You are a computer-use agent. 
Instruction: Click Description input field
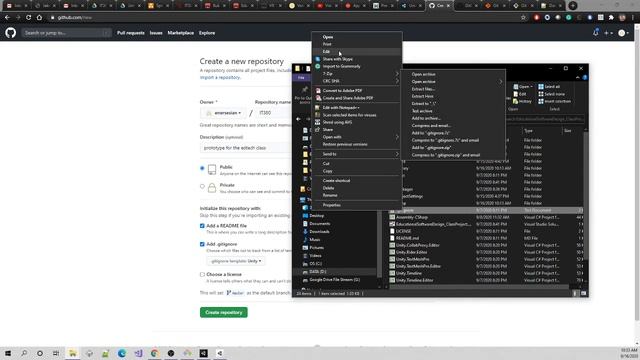(246, 148)
